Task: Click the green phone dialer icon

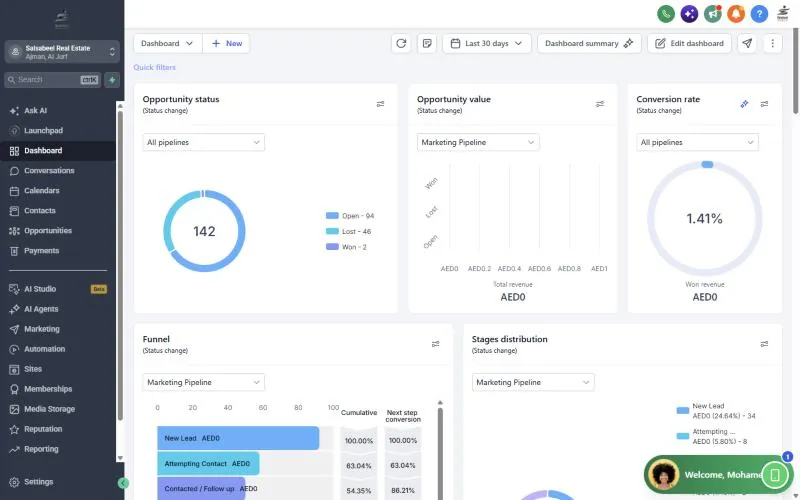Action: click(x=666, y=14)
